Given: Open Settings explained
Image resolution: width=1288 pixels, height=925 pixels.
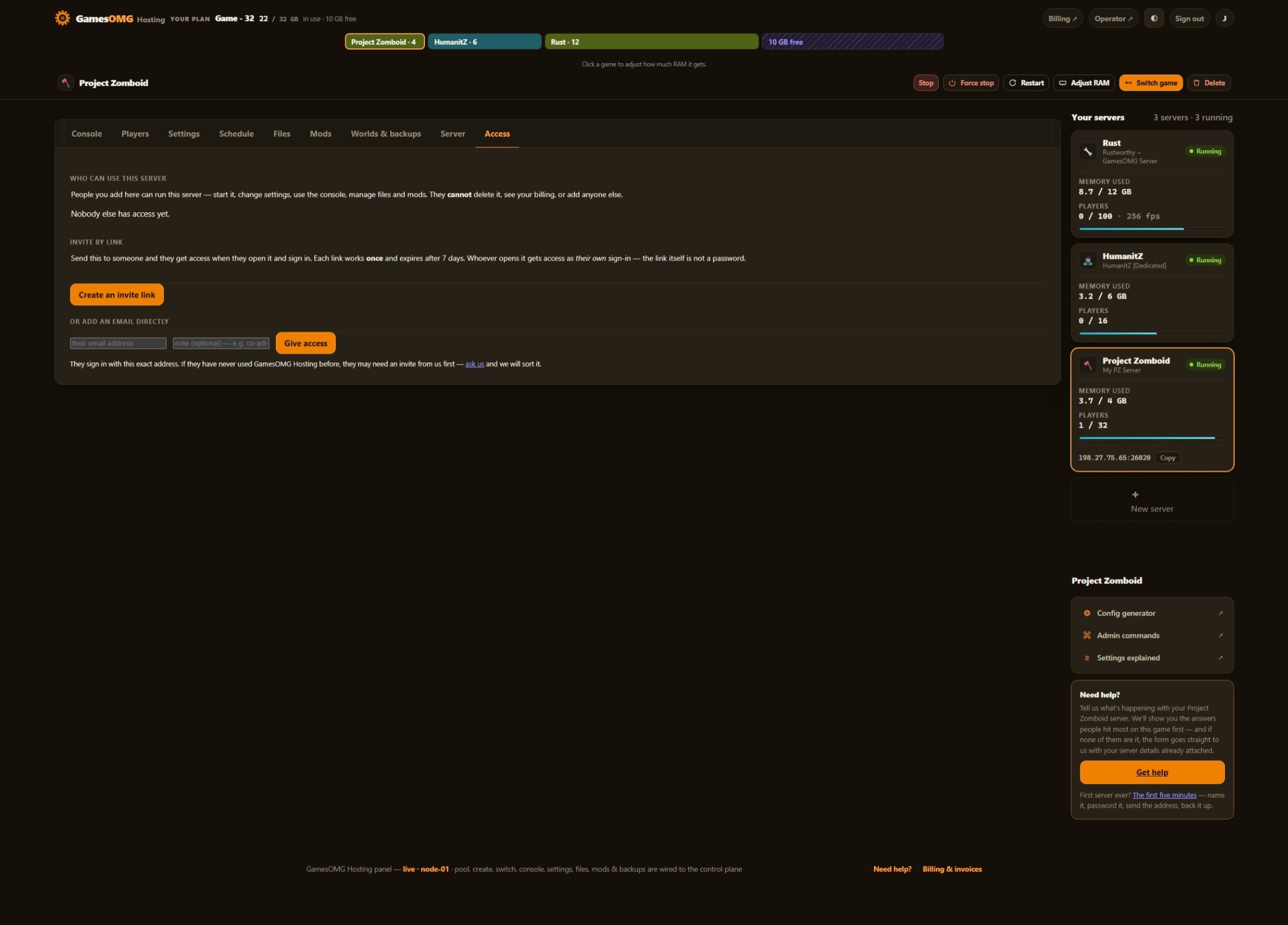Looking at the screenshot, I should click(x=1152, y=658).
